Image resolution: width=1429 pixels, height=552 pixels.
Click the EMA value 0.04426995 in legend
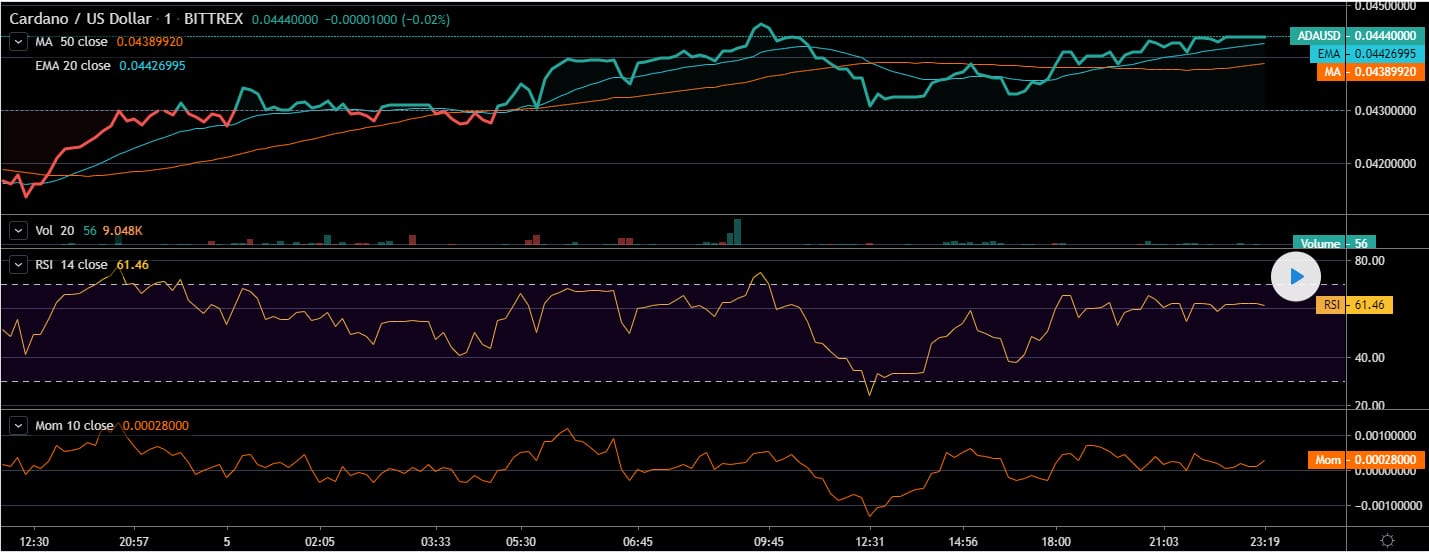coord(152,65)
